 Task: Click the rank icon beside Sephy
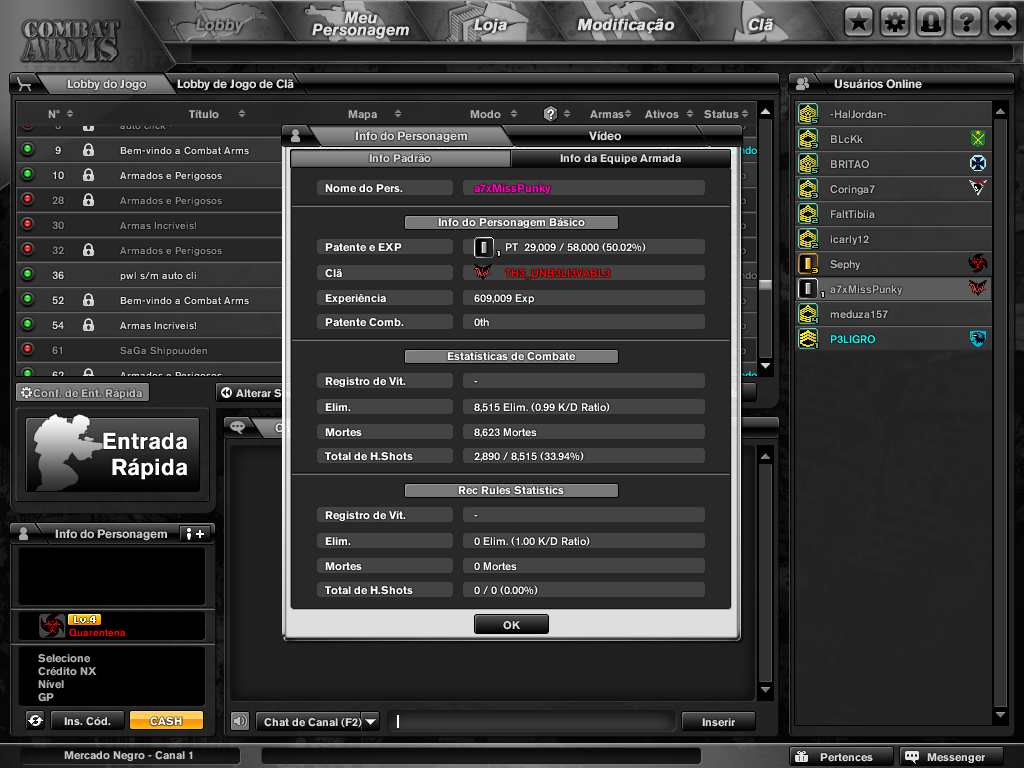(x=808, y=264)
